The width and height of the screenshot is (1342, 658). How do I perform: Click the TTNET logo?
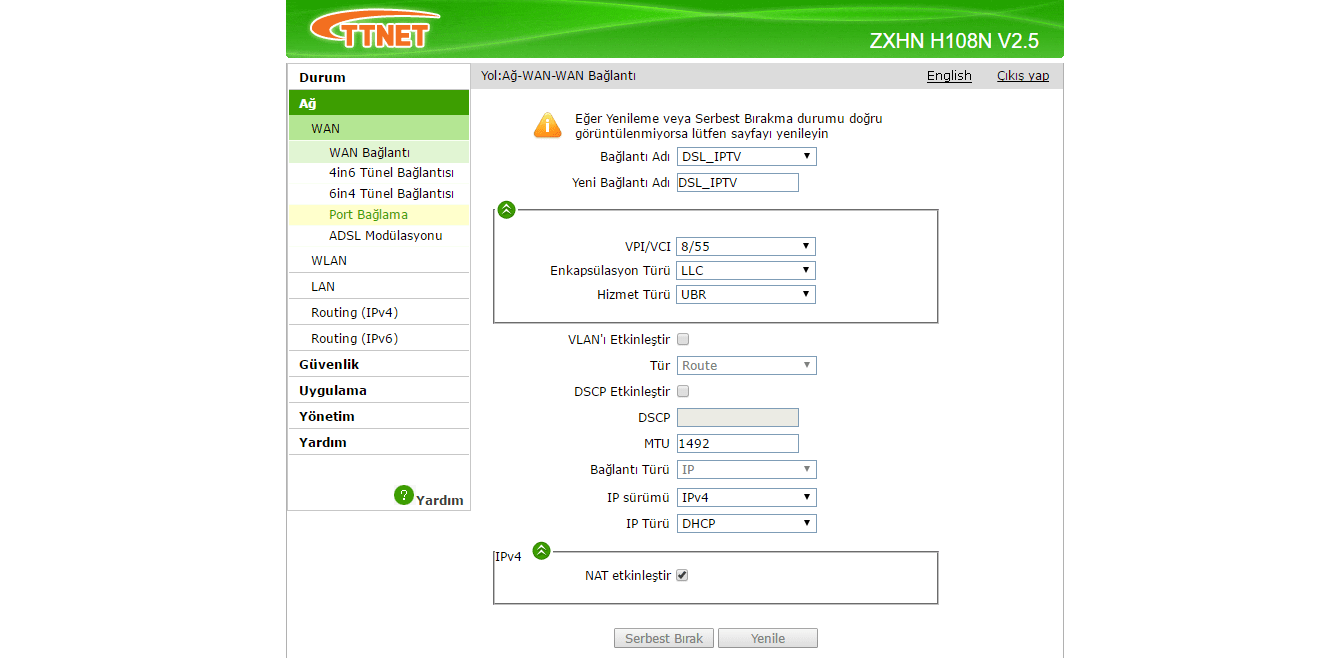pos(374,28)
